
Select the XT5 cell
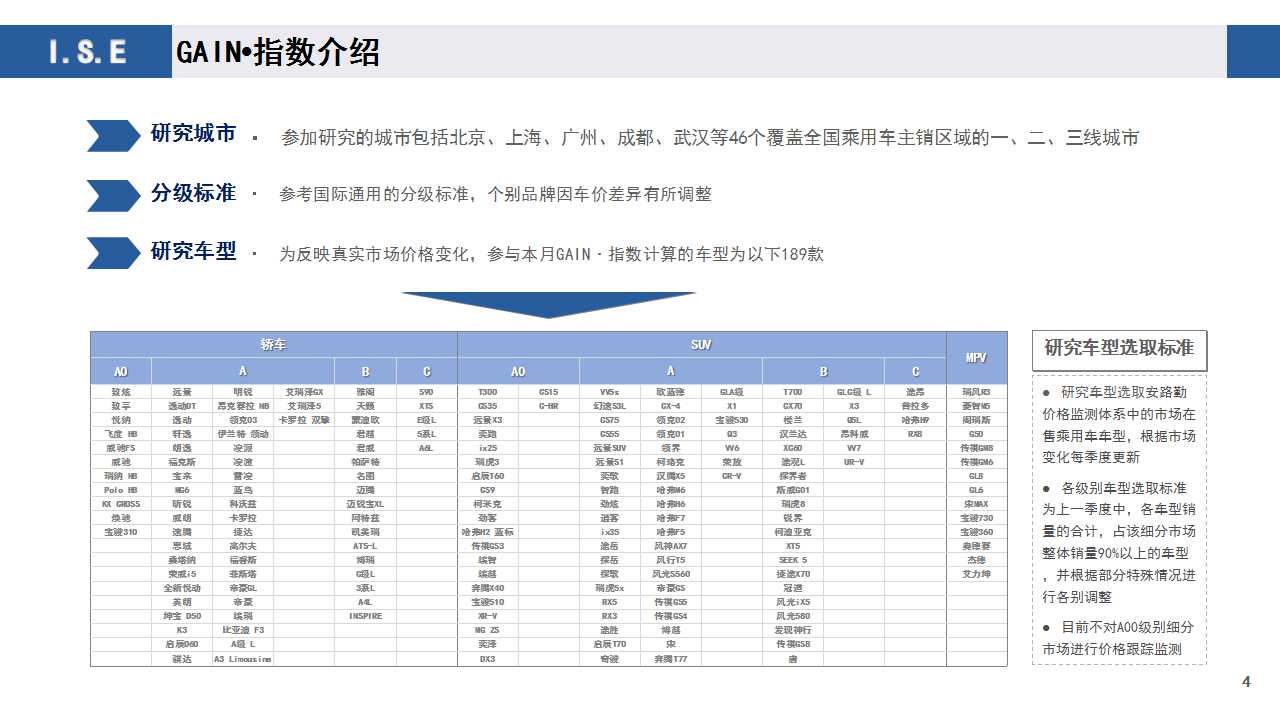point(793,546)
